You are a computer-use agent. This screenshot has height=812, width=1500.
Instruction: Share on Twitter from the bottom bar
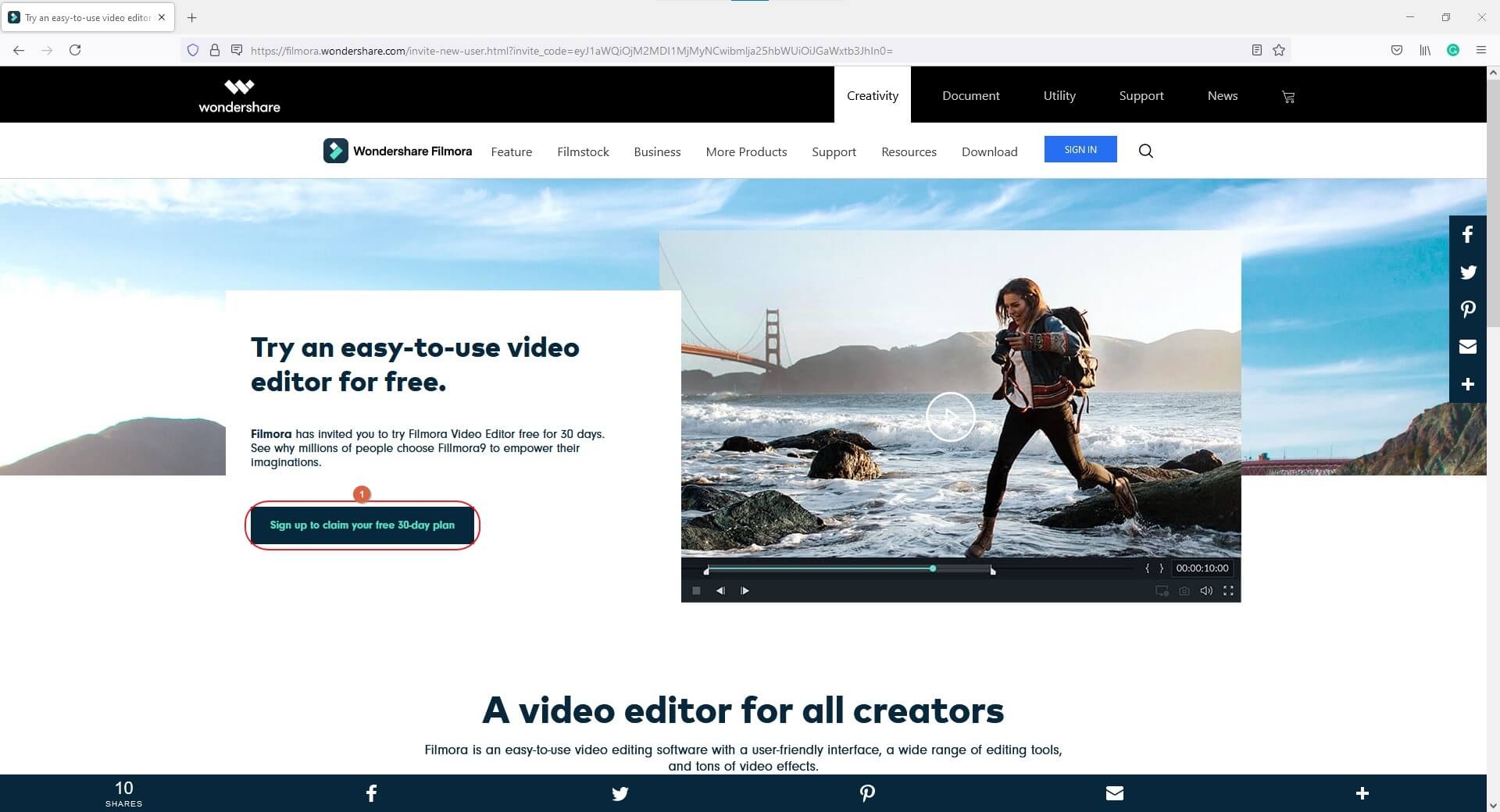click(620, 793)
